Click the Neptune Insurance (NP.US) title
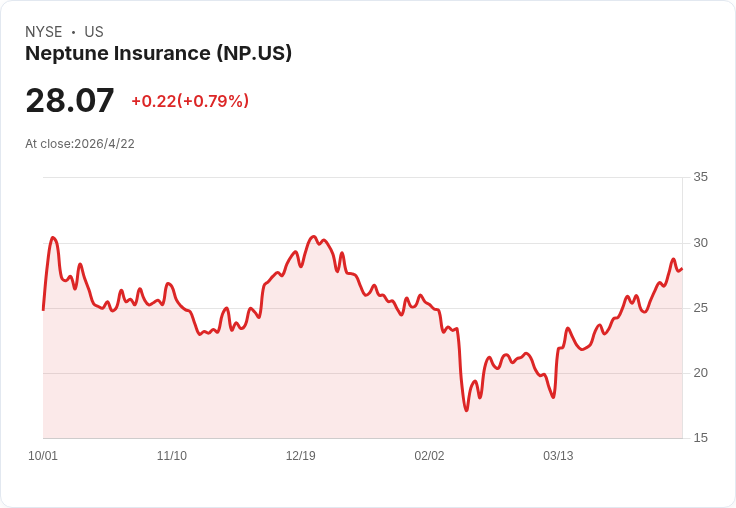 (x=158, y=53)
